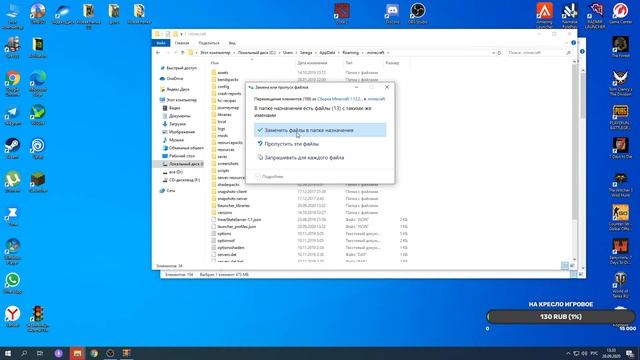Sort by the Name column header
Viewport: 640px width, 360px height.
click(215, 63)
